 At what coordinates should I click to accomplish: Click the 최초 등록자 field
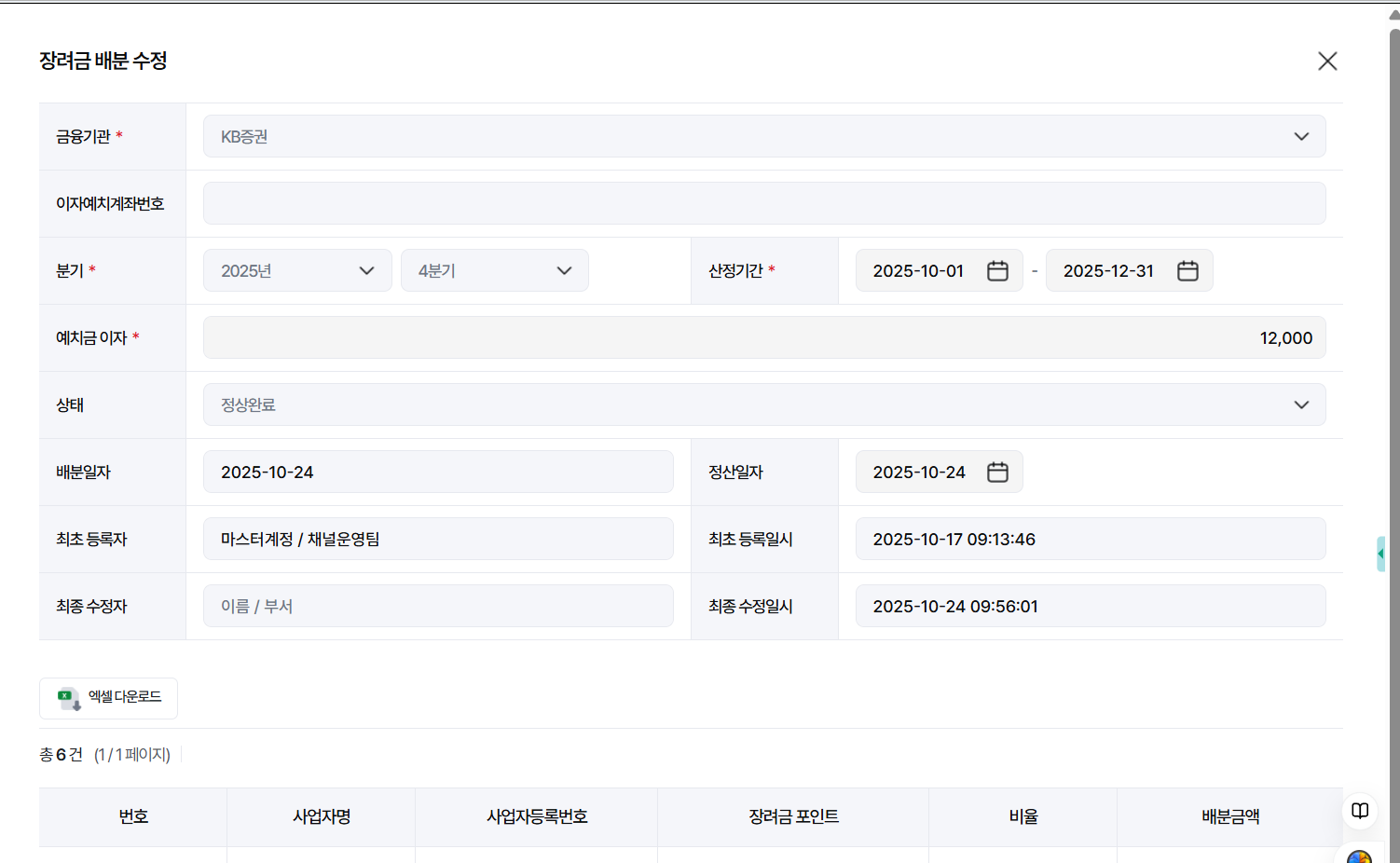point(438,539)
